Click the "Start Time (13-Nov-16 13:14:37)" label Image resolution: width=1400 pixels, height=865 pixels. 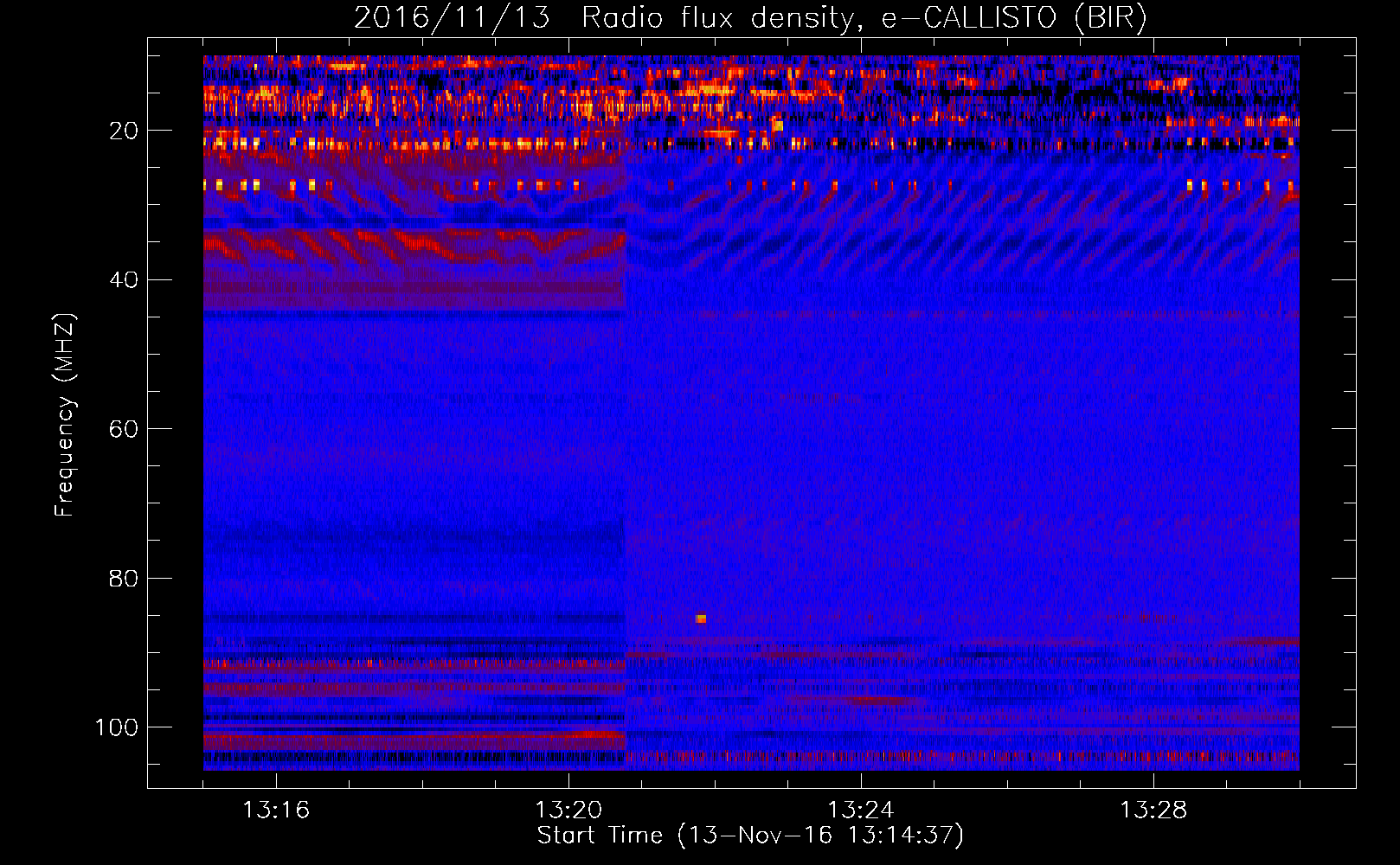(x=750, y=836)
